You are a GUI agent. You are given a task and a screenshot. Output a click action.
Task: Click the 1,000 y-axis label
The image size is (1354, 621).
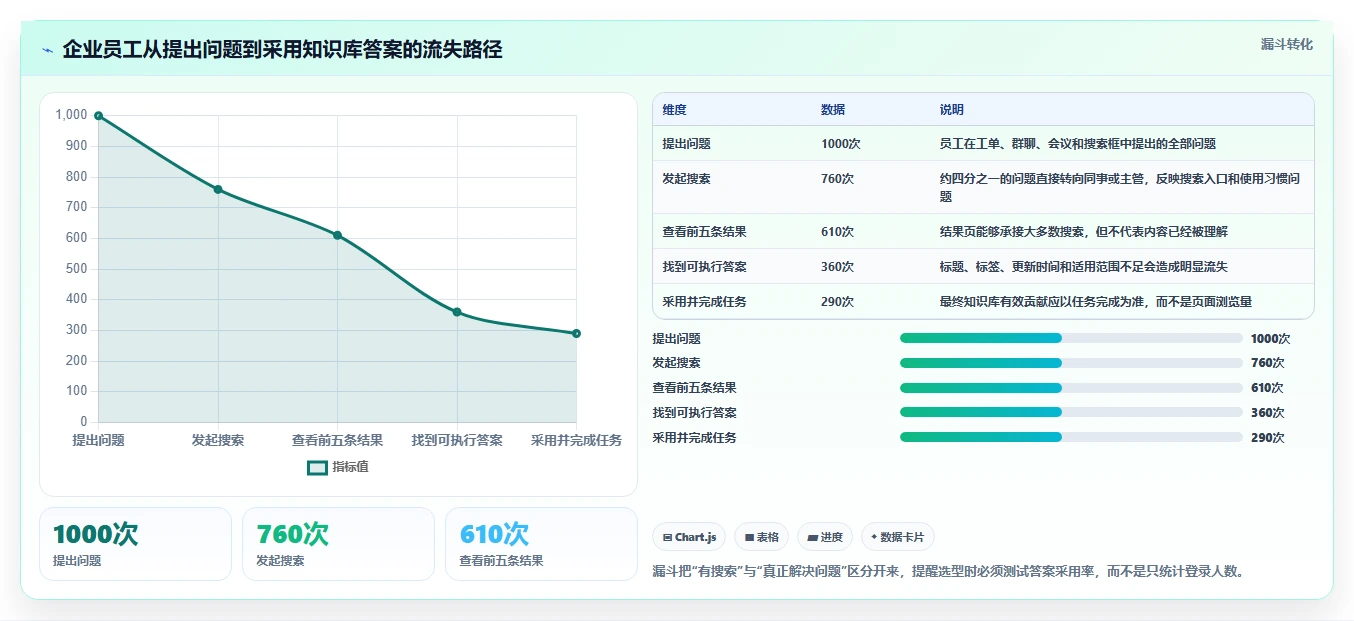click(x=71, y=115)
